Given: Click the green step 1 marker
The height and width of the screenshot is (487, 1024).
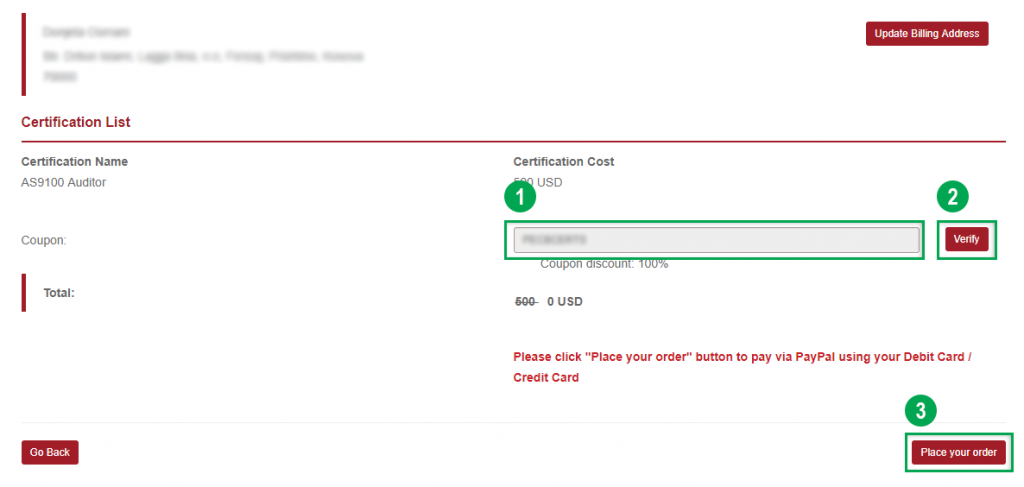Looking at the screenshot, I should (519, 197).
